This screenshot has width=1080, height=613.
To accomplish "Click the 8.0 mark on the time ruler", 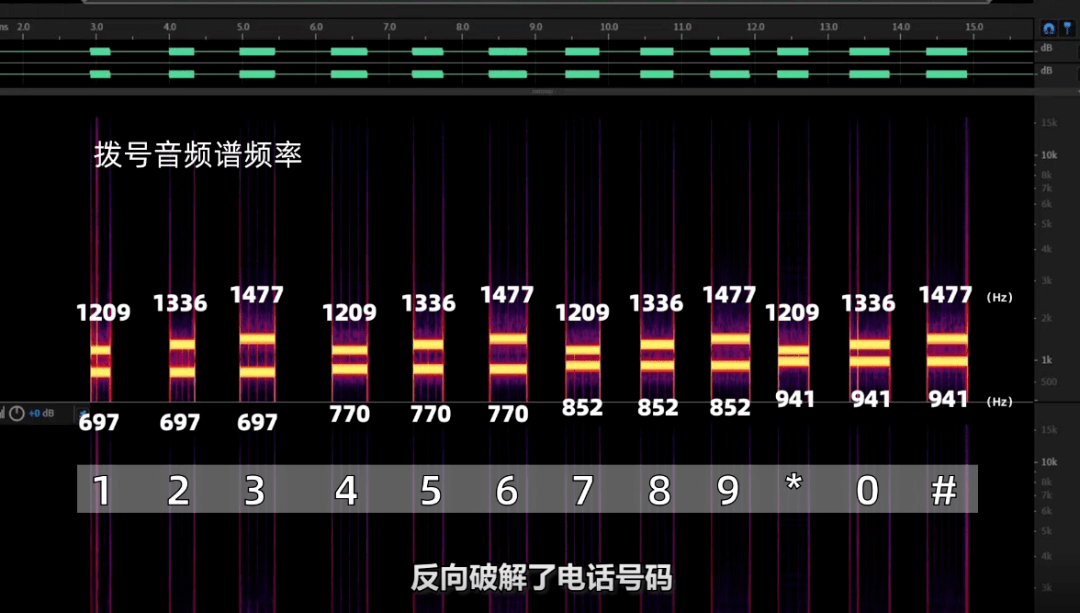I will point(462,27).
